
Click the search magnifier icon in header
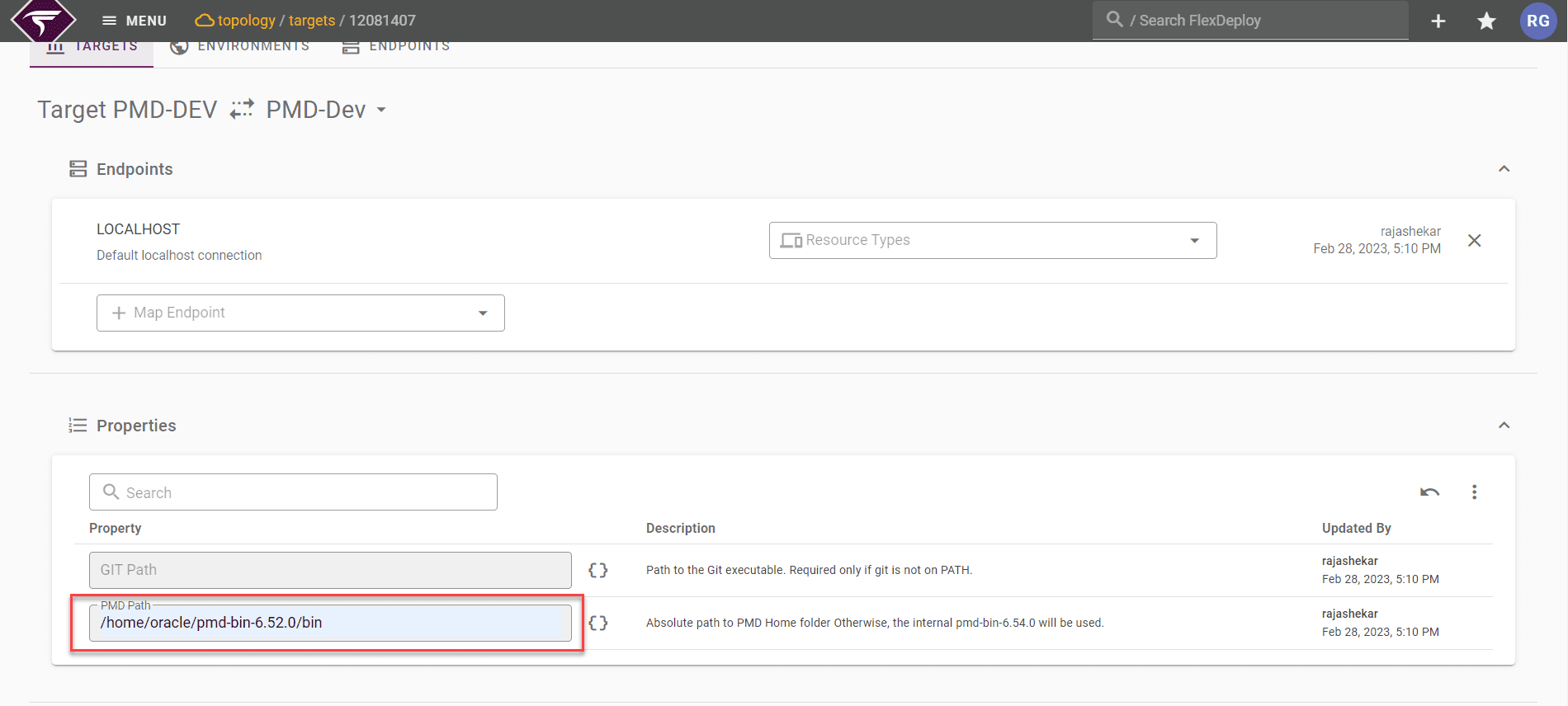click(x=1115, y=19)
